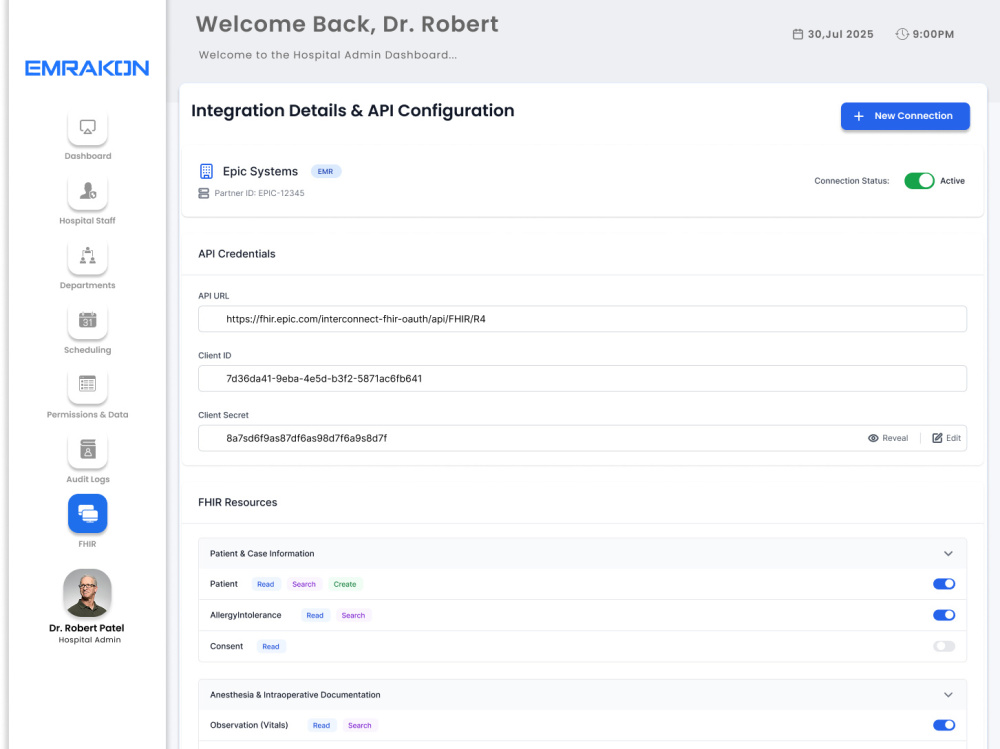
Task: Click the Patient Create permission tag
Action: tap(345, 584)
